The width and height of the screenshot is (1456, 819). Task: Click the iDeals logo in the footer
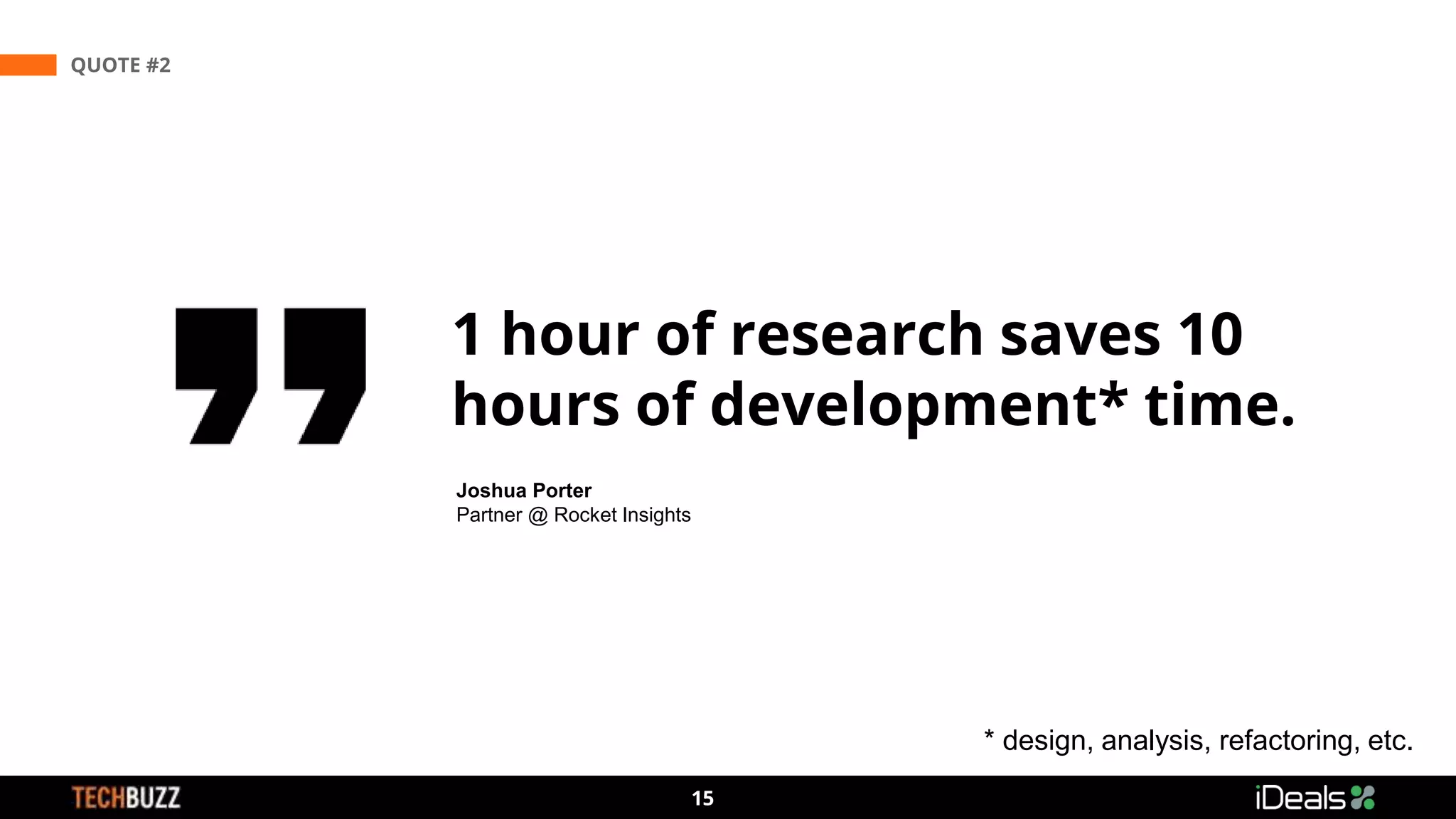tap(1315, 798)
